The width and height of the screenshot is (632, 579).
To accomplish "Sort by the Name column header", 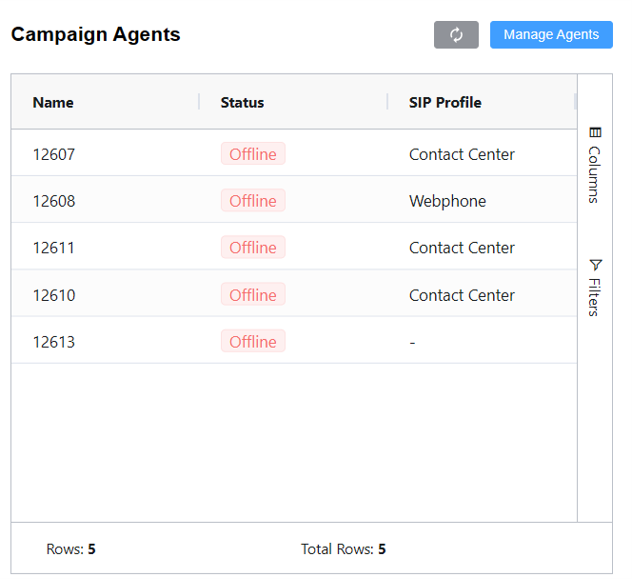I will (53, 102).
